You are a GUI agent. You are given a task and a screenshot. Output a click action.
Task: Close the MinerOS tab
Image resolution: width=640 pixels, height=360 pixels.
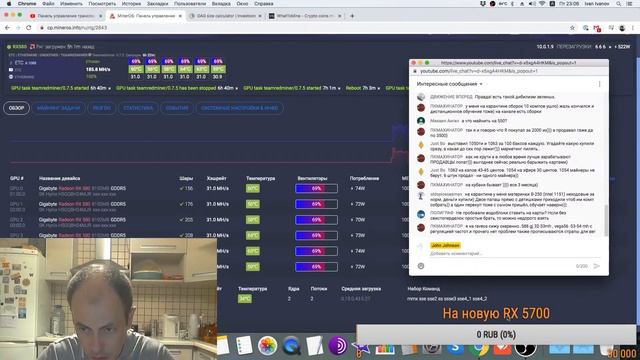point(180,16)
